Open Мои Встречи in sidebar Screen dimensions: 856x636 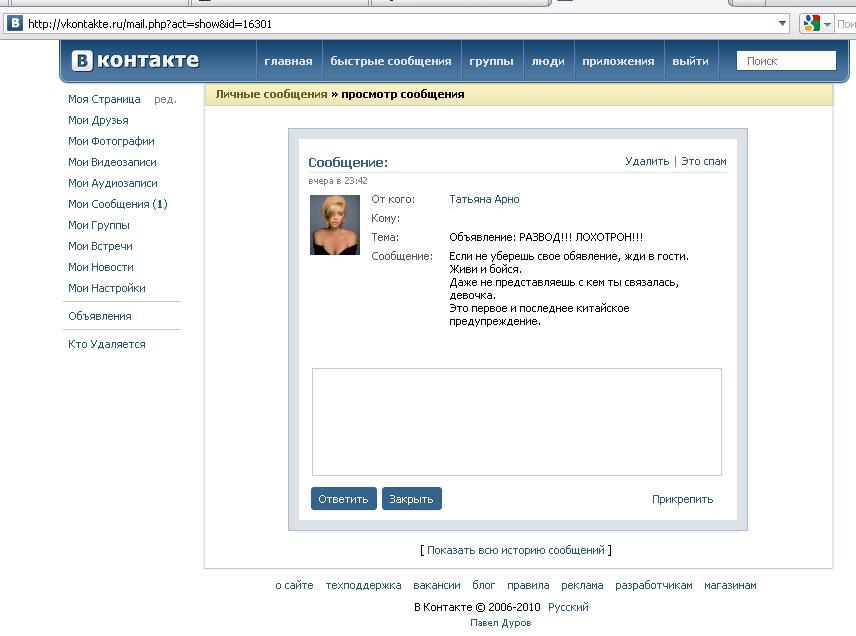point(100,246)
